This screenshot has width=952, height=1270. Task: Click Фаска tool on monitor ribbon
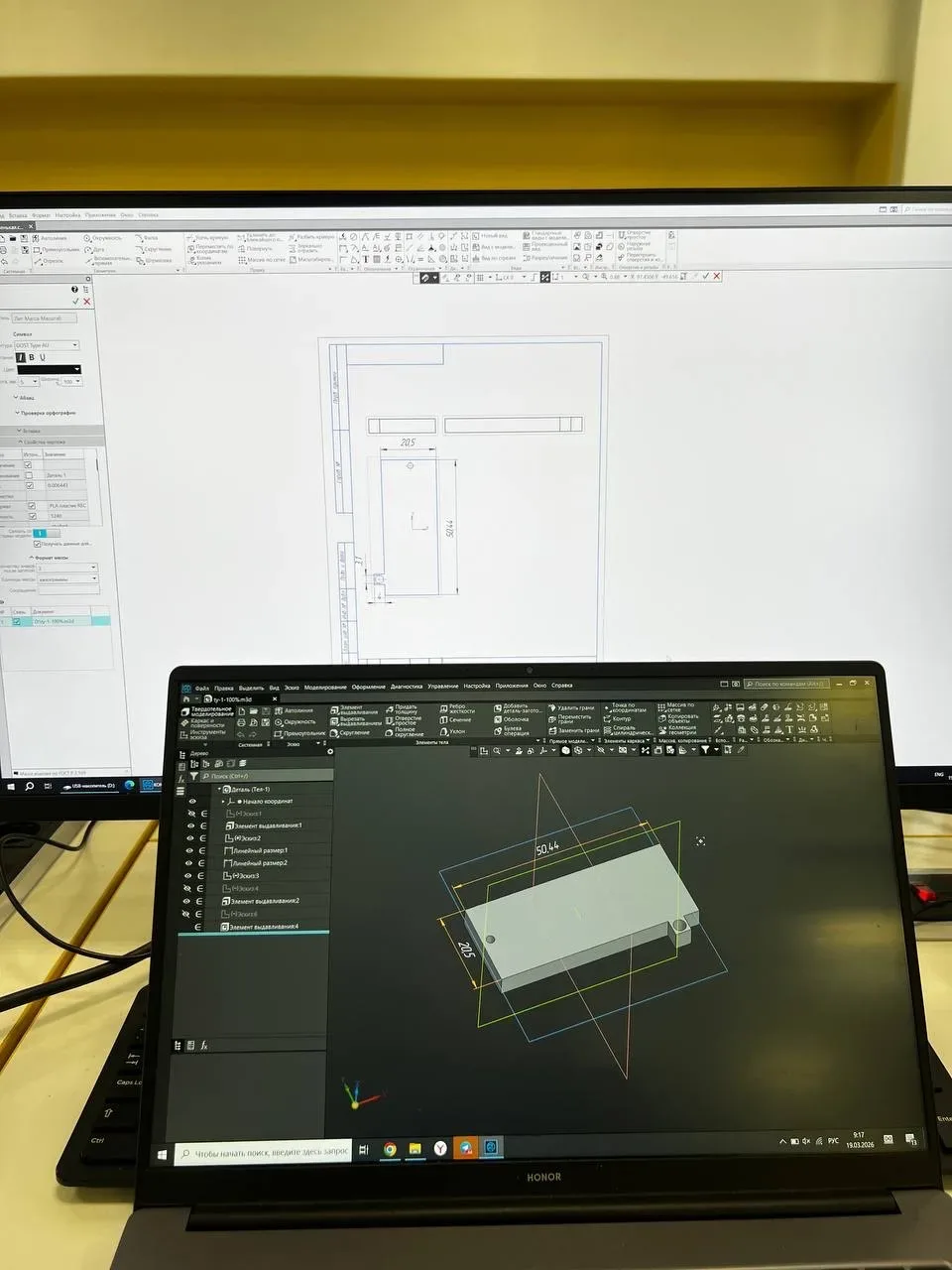(x=146, y=238)
